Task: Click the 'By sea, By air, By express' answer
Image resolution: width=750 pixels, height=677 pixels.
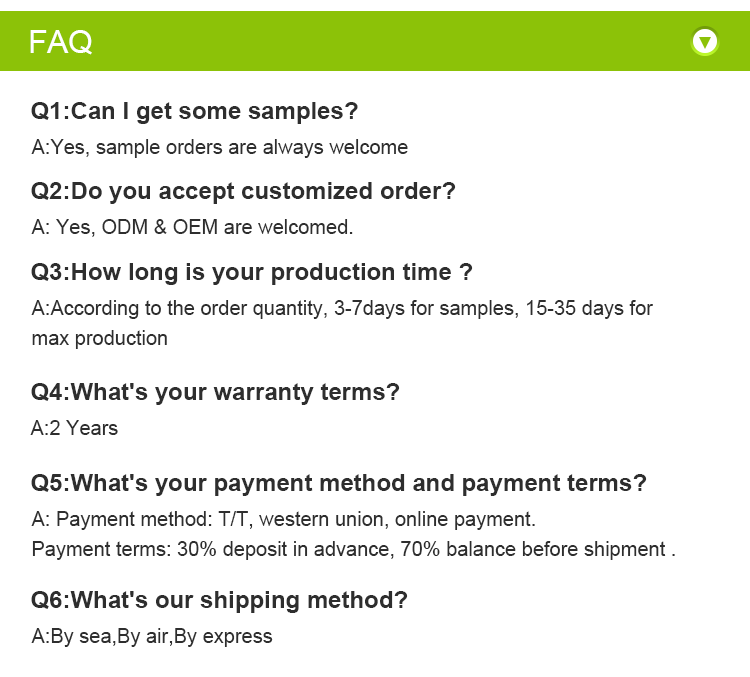Action: coord(152,637)
